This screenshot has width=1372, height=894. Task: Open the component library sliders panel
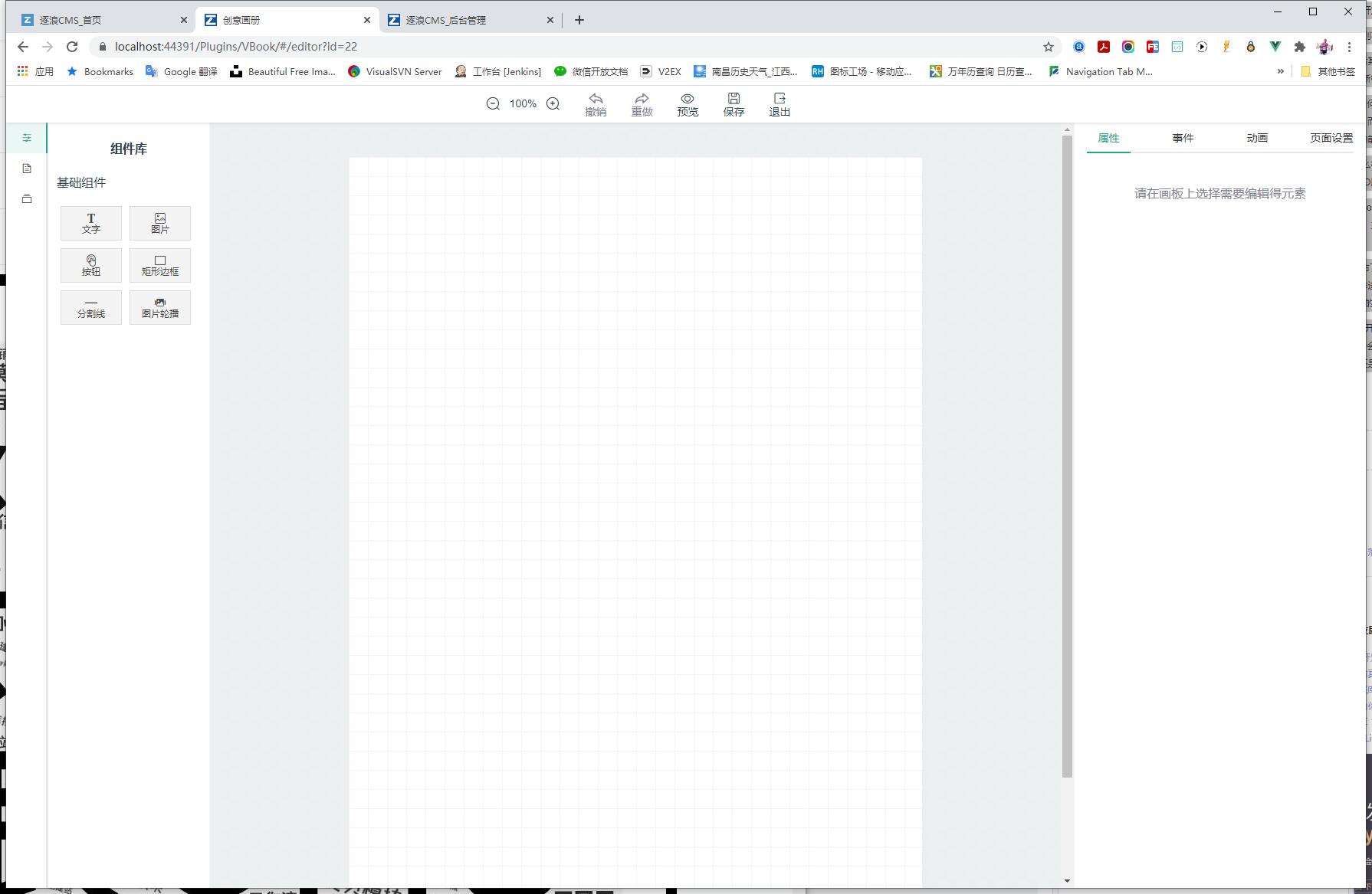pyautogui.click(x=27, y=138)
